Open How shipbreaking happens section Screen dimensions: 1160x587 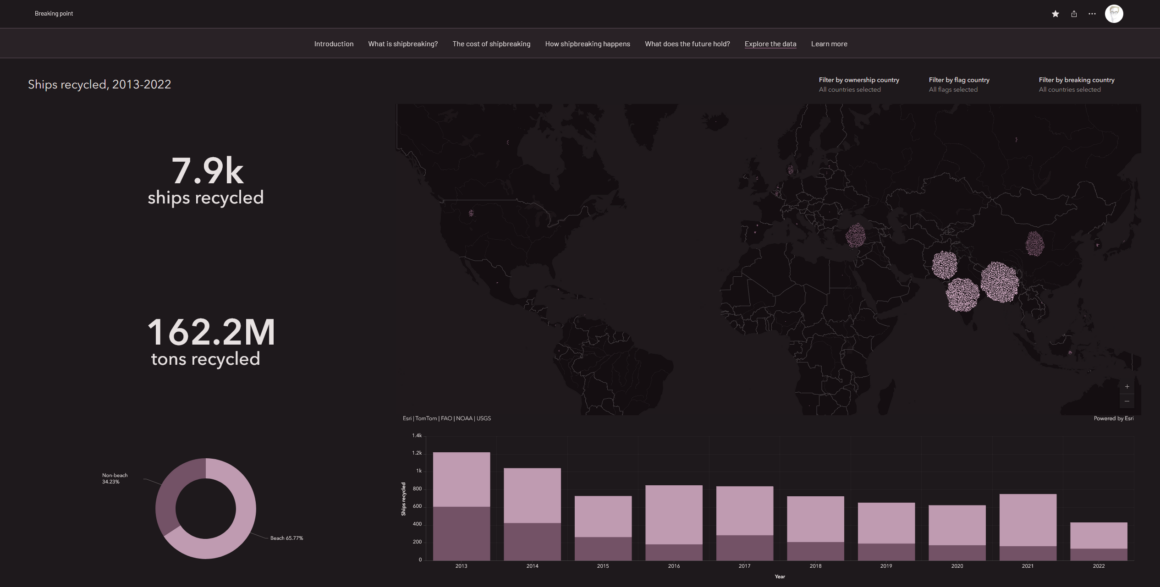click(x=587, y=44)
